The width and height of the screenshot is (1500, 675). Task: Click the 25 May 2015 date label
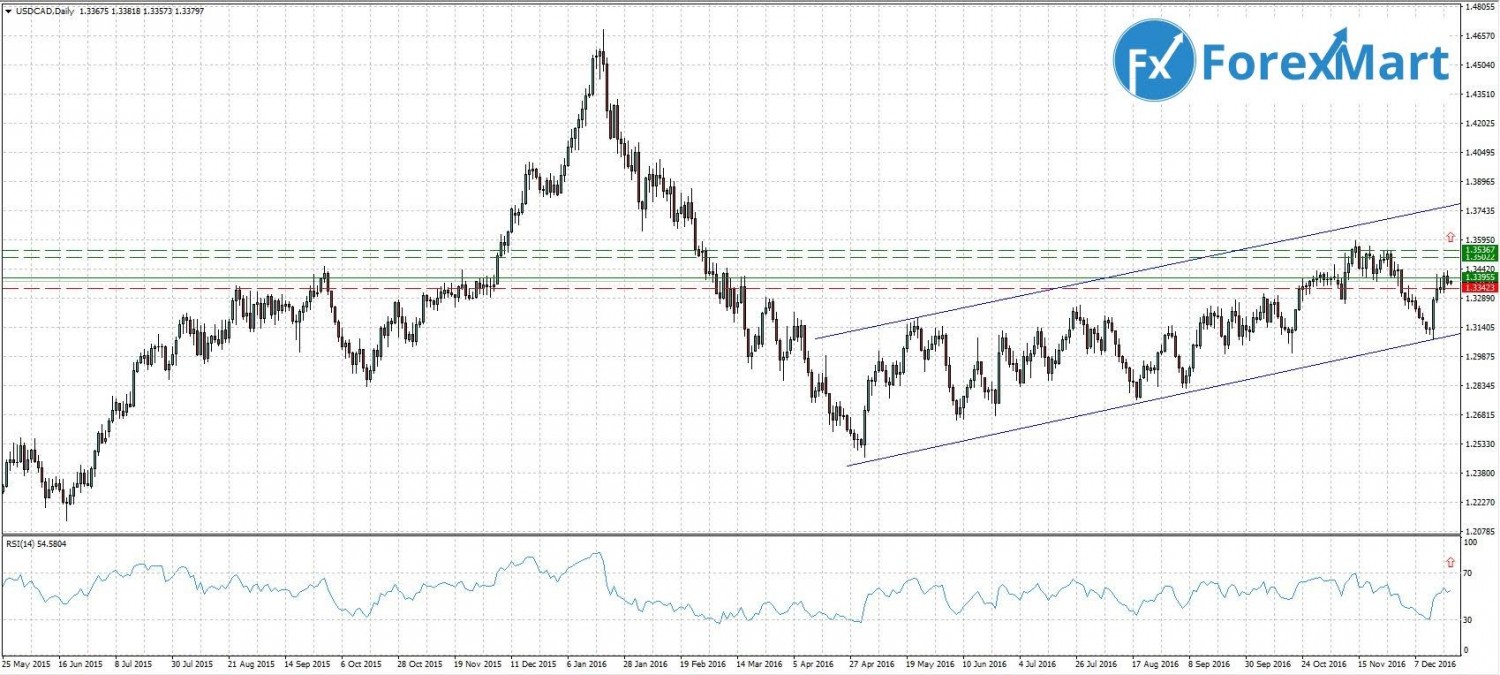[25, 662]
